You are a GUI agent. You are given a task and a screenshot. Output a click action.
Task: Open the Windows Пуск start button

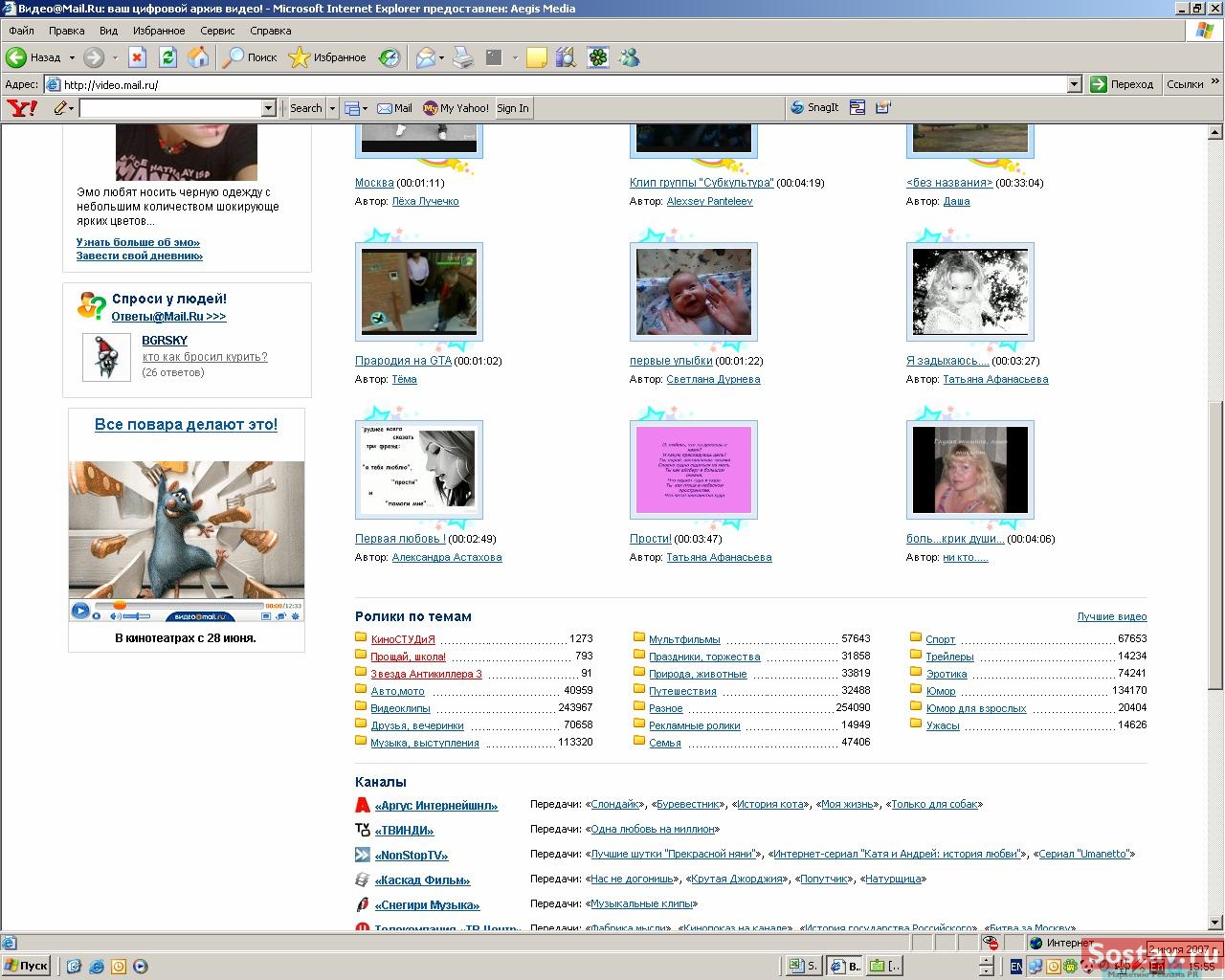pos(27,966)
